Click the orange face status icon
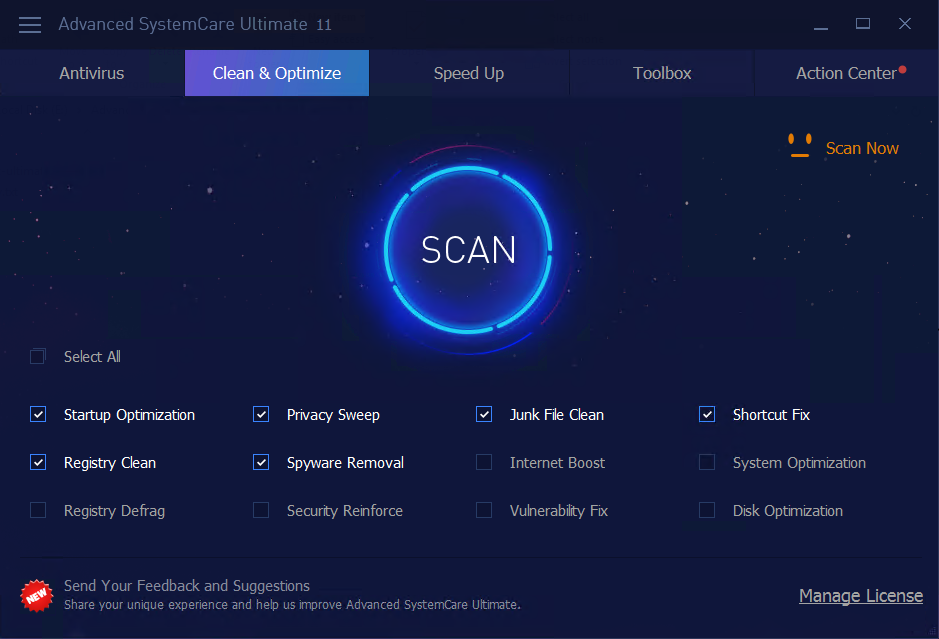 click(799, 146)
